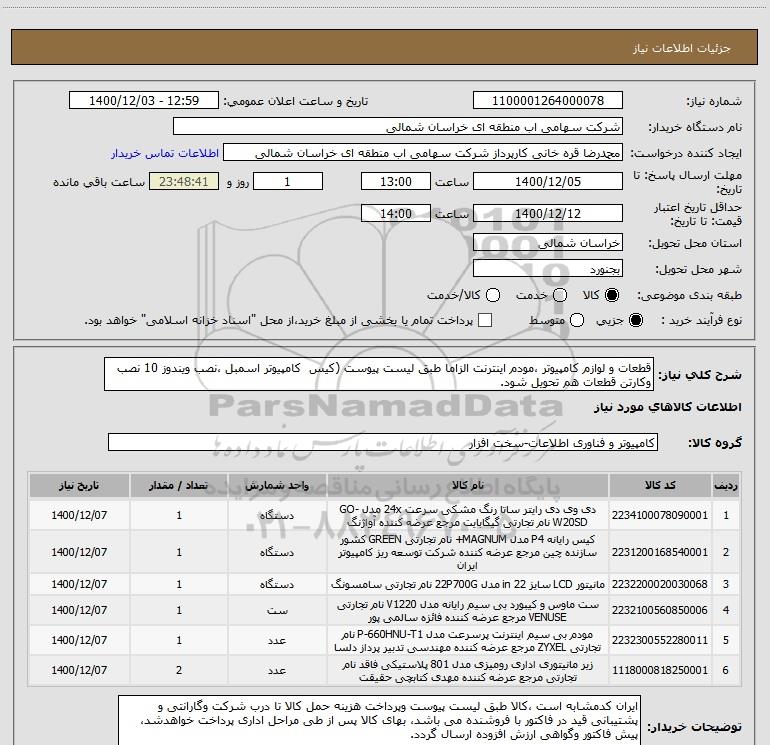Click column header تعداد / مقدار
Image resolution: width=770 pixels, height=745 pixels.
point(179,486)
